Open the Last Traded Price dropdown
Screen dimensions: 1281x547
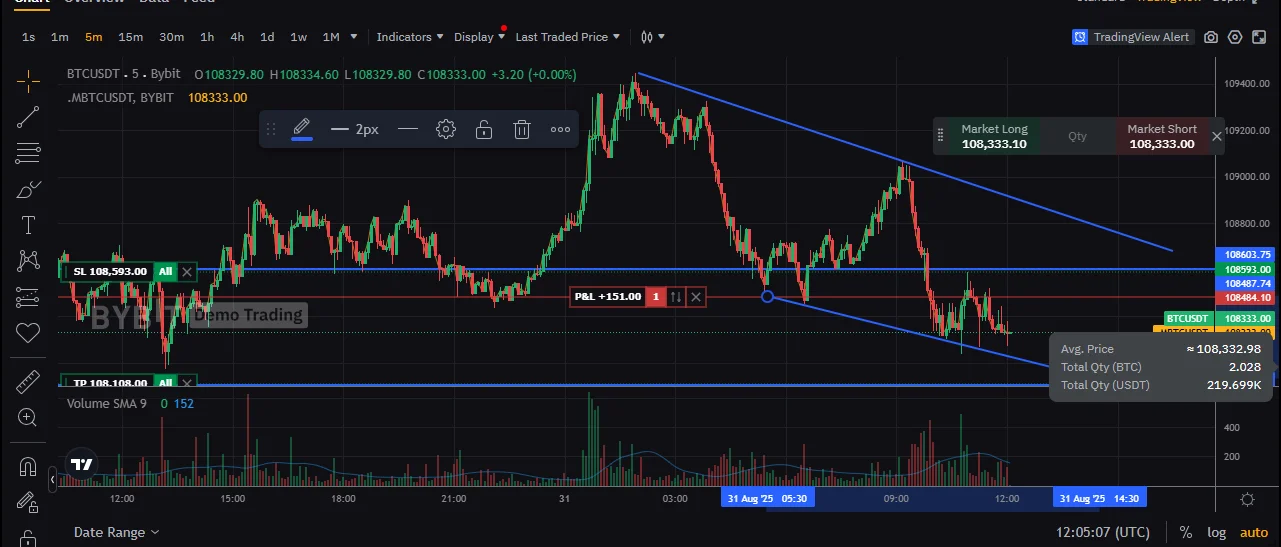(567, 37)
